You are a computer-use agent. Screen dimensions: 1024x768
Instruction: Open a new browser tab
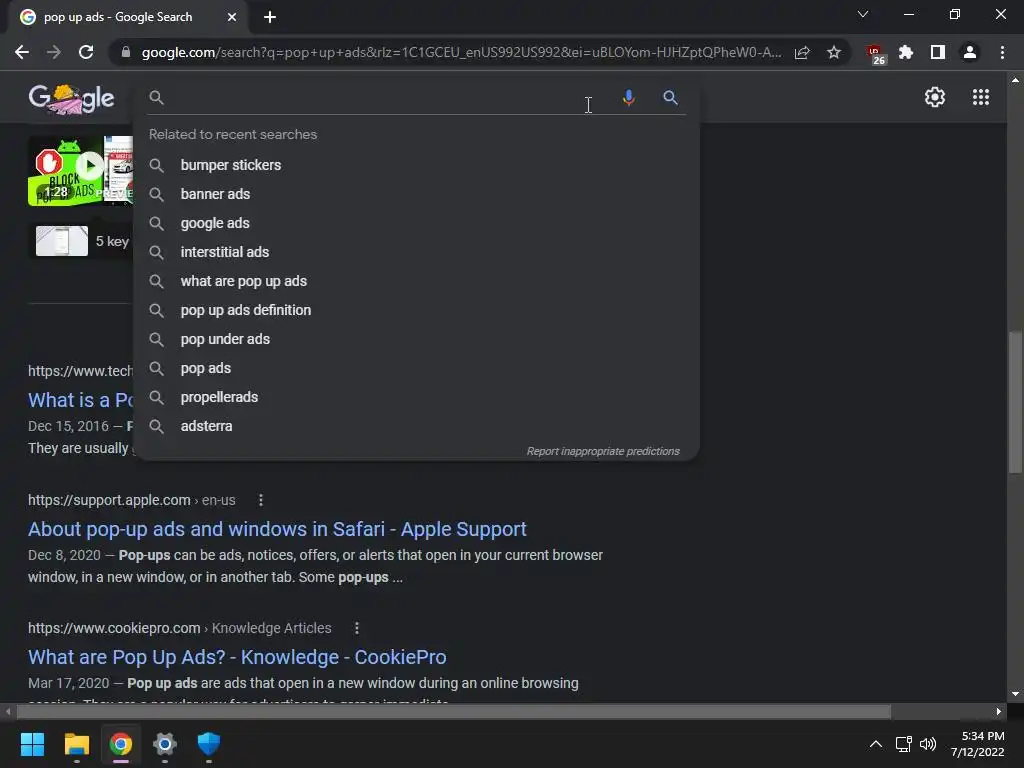coord(270,17)
